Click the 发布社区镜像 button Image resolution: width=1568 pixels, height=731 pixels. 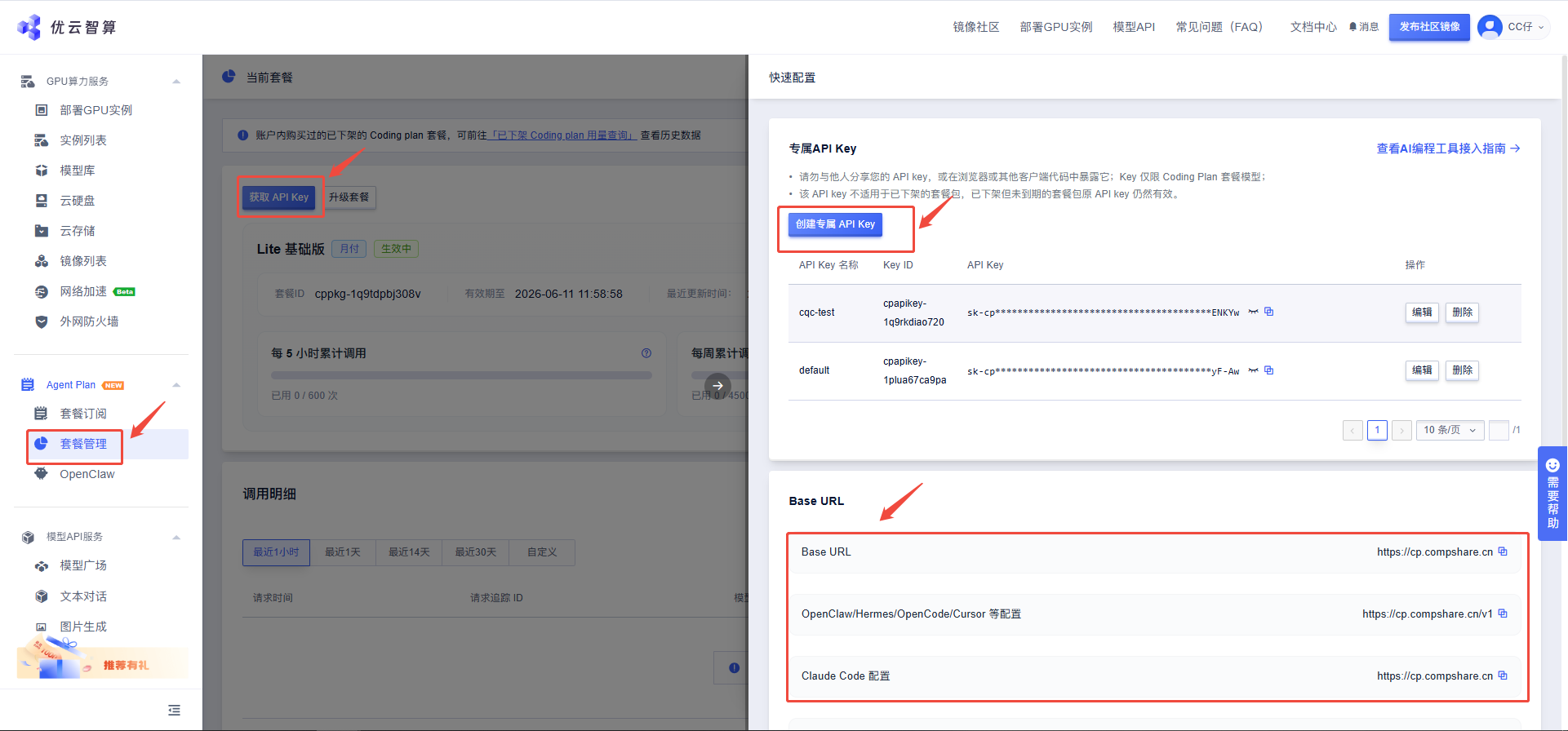[1430, 27]
